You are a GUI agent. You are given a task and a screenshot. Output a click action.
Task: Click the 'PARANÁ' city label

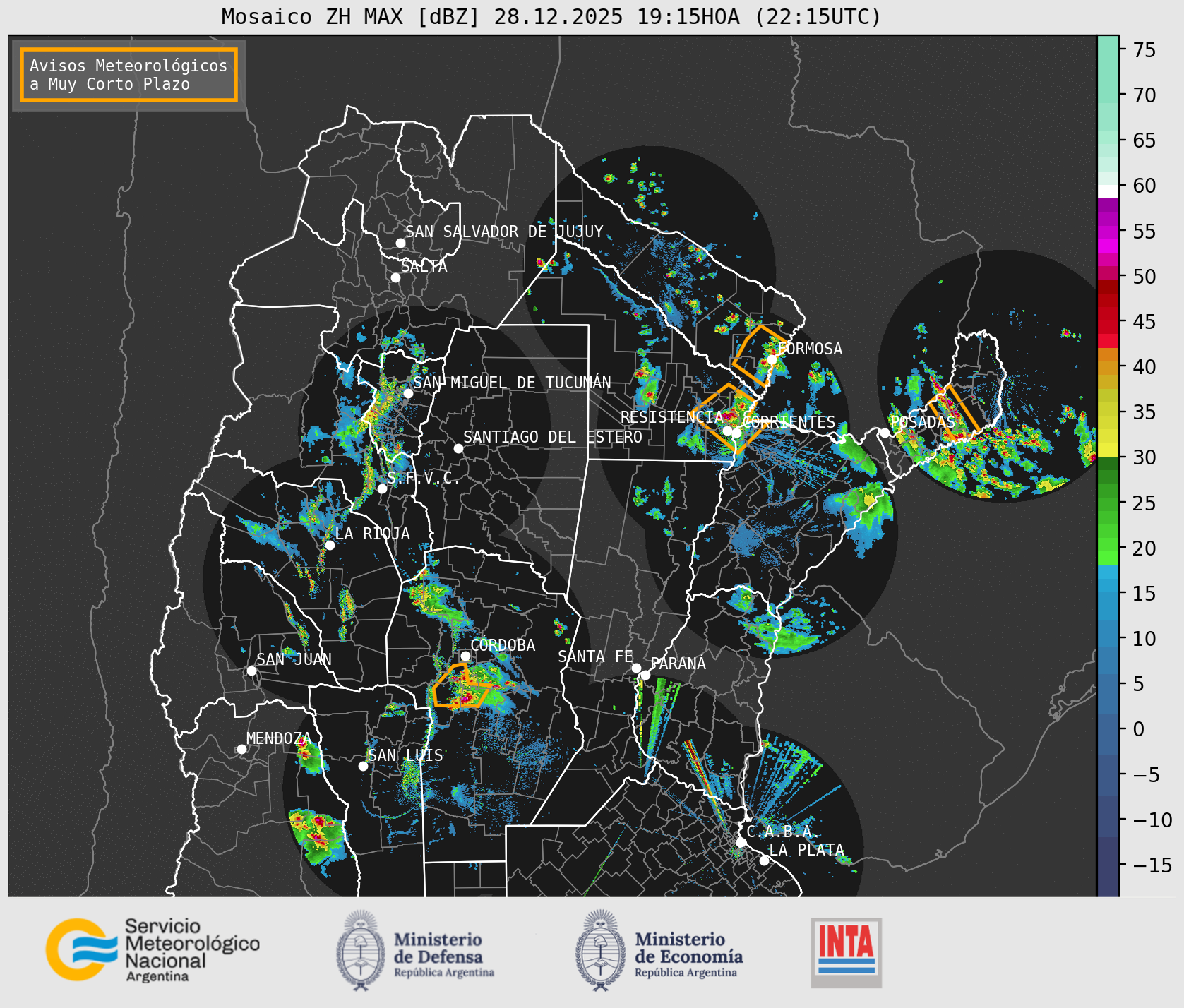(678, 664)
